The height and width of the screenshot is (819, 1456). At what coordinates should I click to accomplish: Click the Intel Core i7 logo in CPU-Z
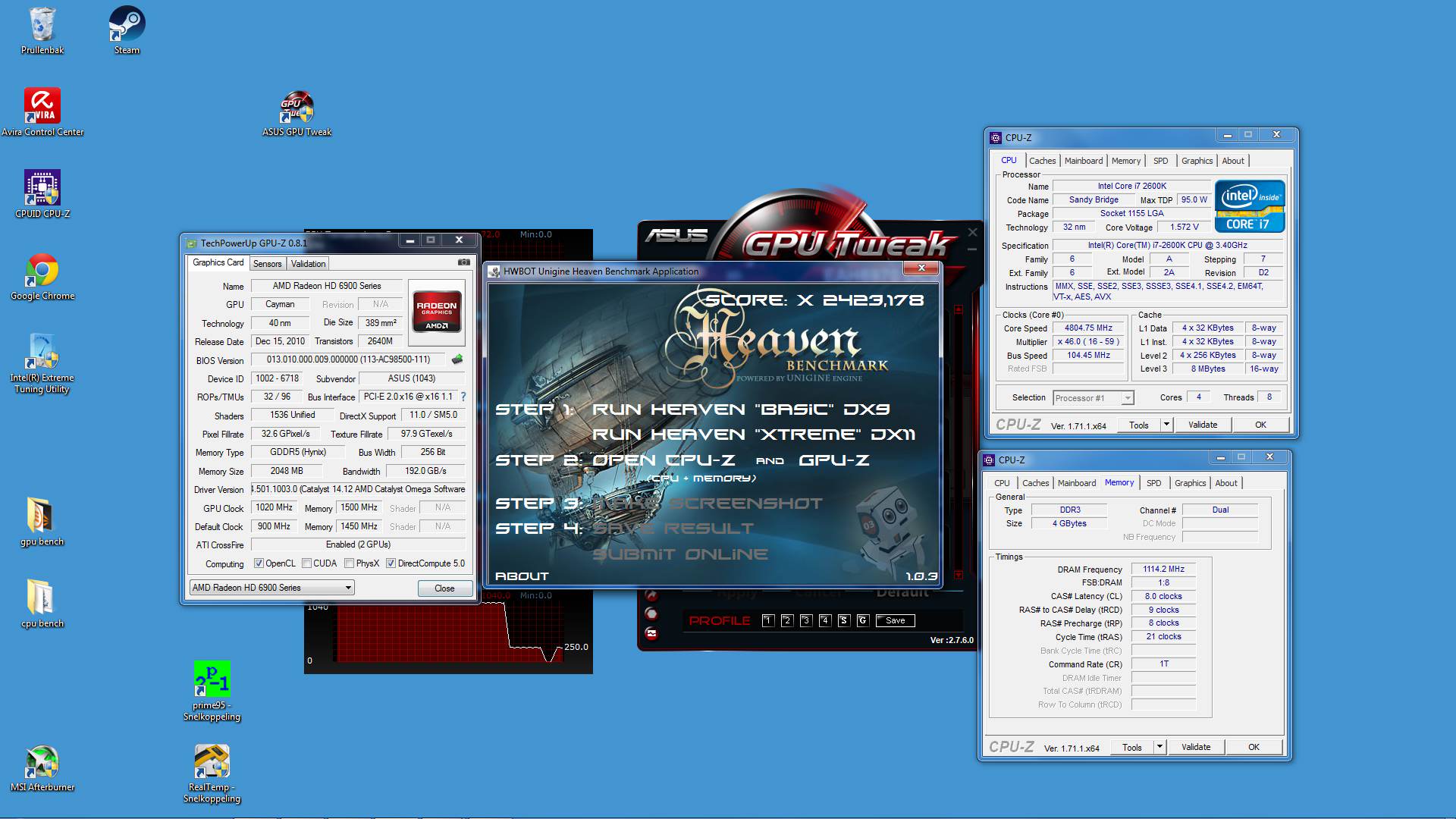[x=1250, y=206]
